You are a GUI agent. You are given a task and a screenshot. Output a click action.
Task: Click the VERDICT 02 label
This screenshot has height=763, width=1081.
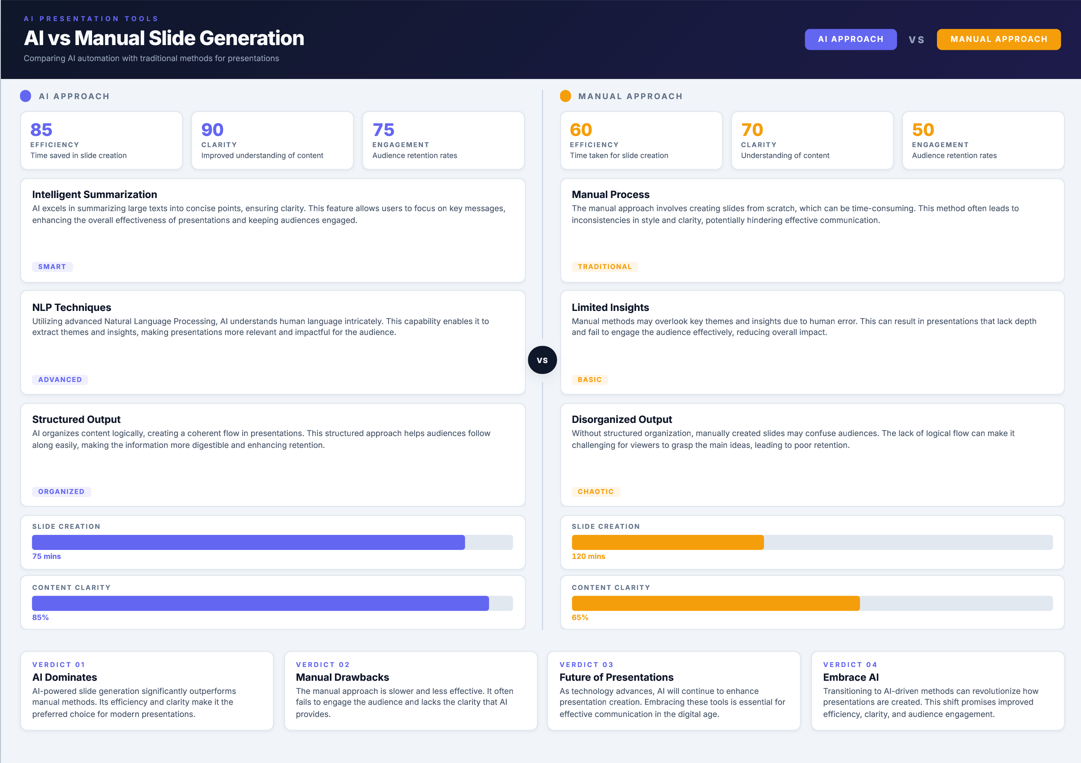click(323, 665)
